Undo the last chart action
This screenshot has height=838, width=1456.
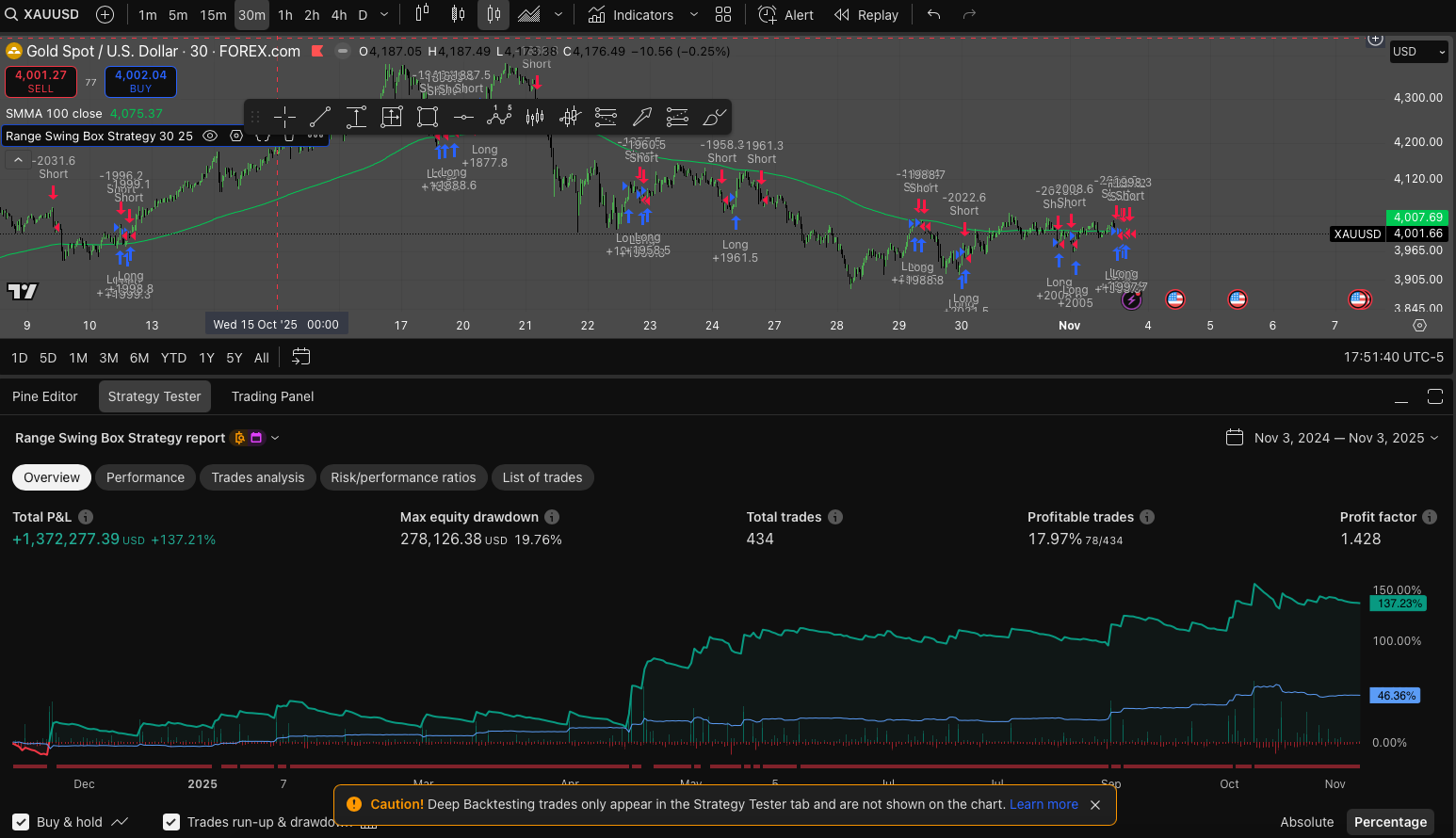click(x=933, y=15)
